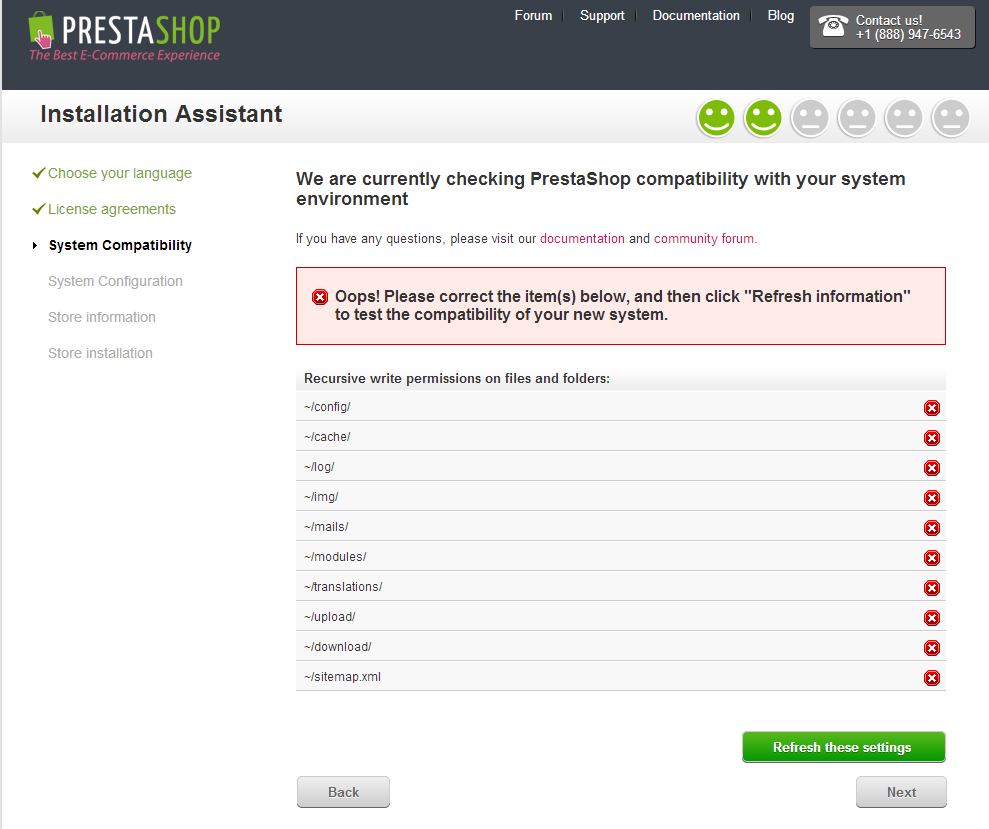989x829 pixels.
Task: Open the Blog link in header
Action: click(780, 16)
